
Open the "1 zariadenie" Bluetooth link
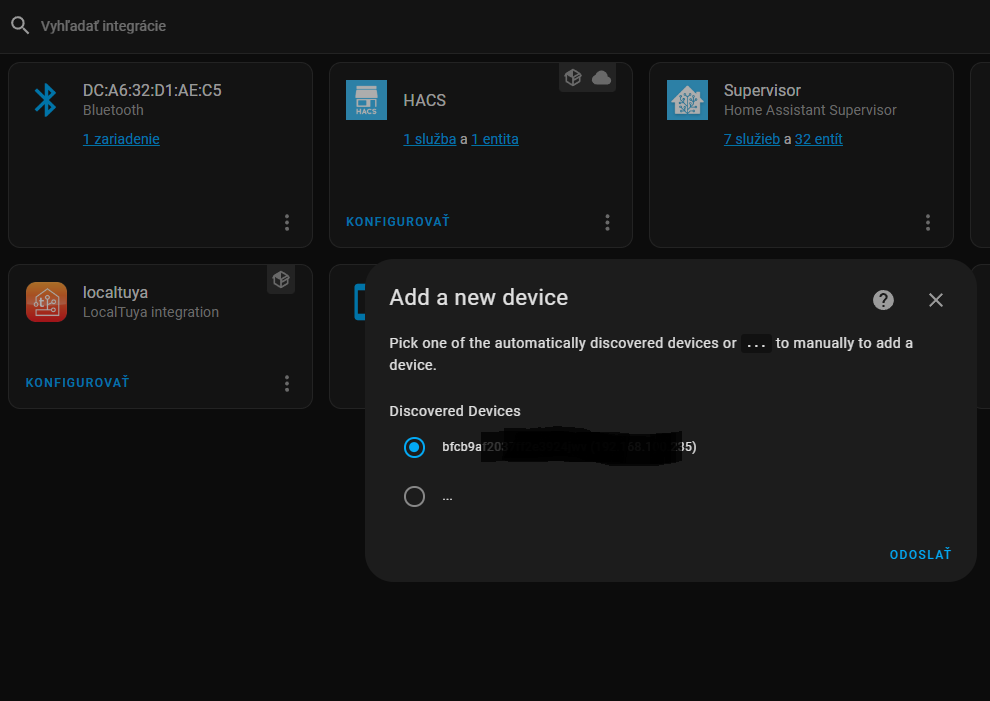click(x=121, y=139)
